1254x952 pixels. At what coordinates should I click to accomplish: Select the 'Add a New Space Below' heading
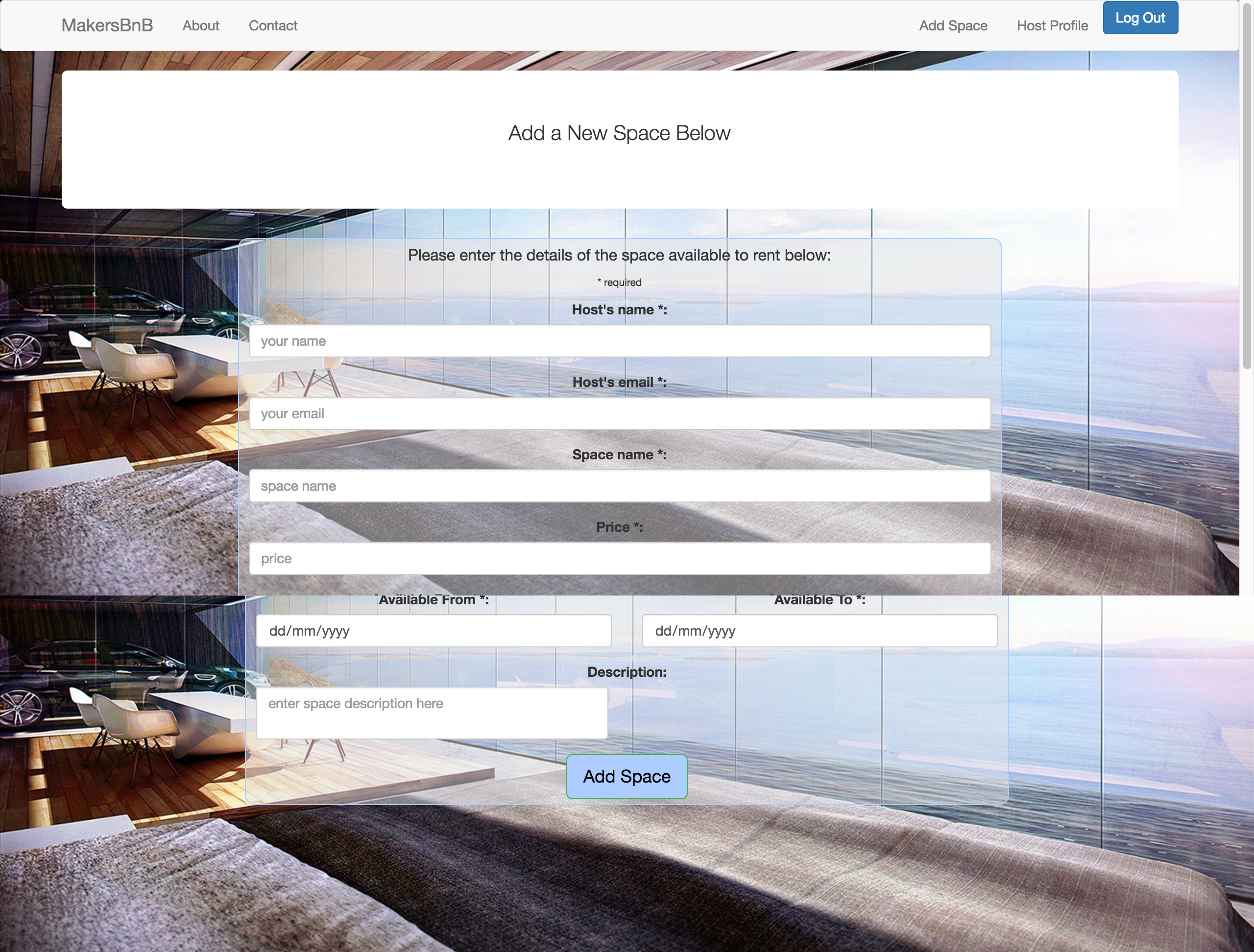619,133
